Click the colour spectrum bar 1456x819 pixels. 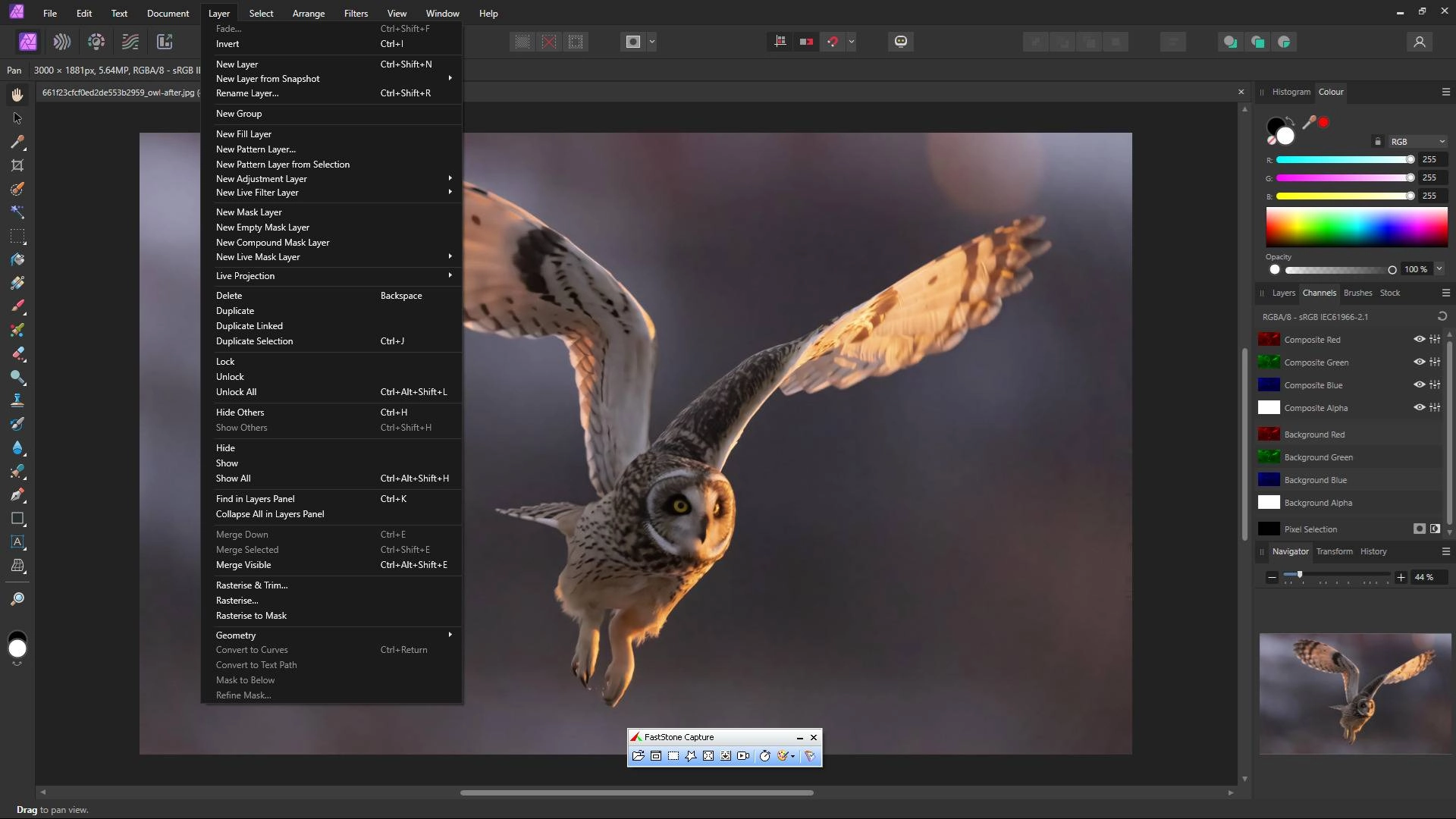(1357, 227)
